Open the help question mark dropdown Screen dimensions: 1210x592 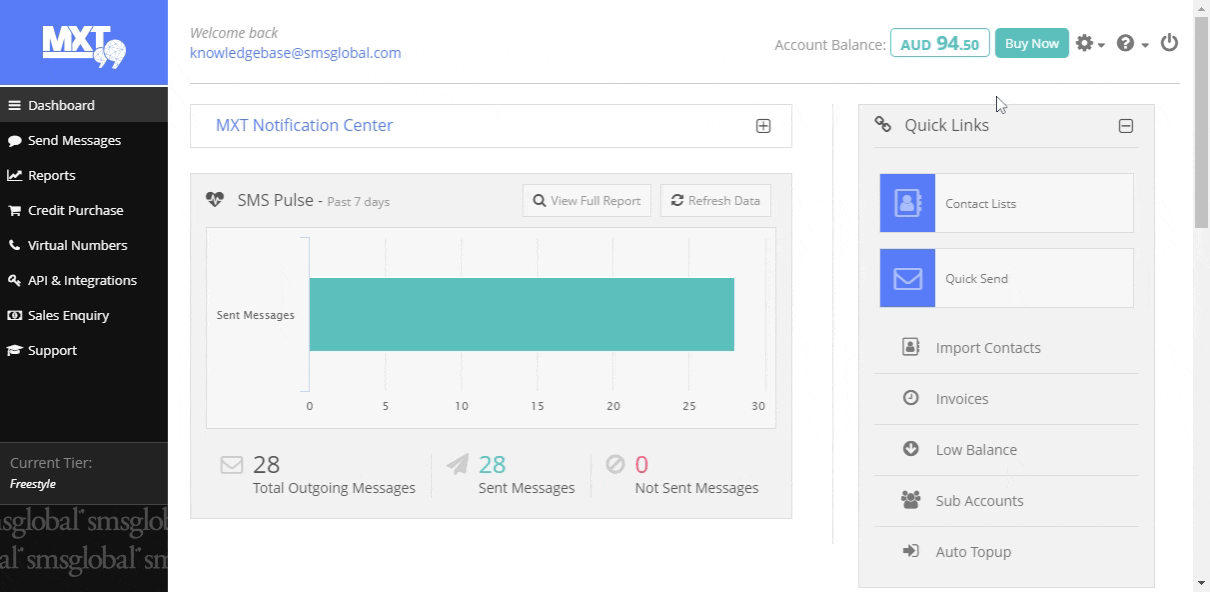click(x=1131, y=44)
